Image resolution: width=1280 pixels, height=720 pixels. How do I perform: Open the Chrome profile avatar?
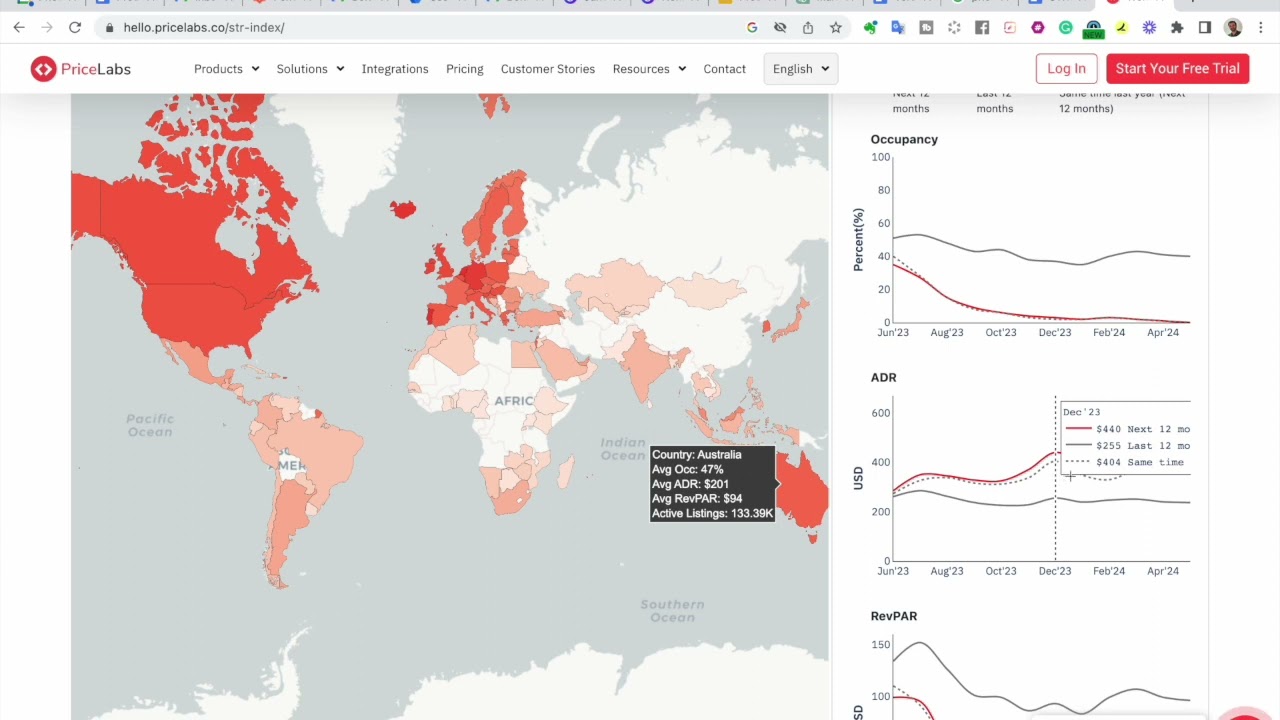[1233, 27]
